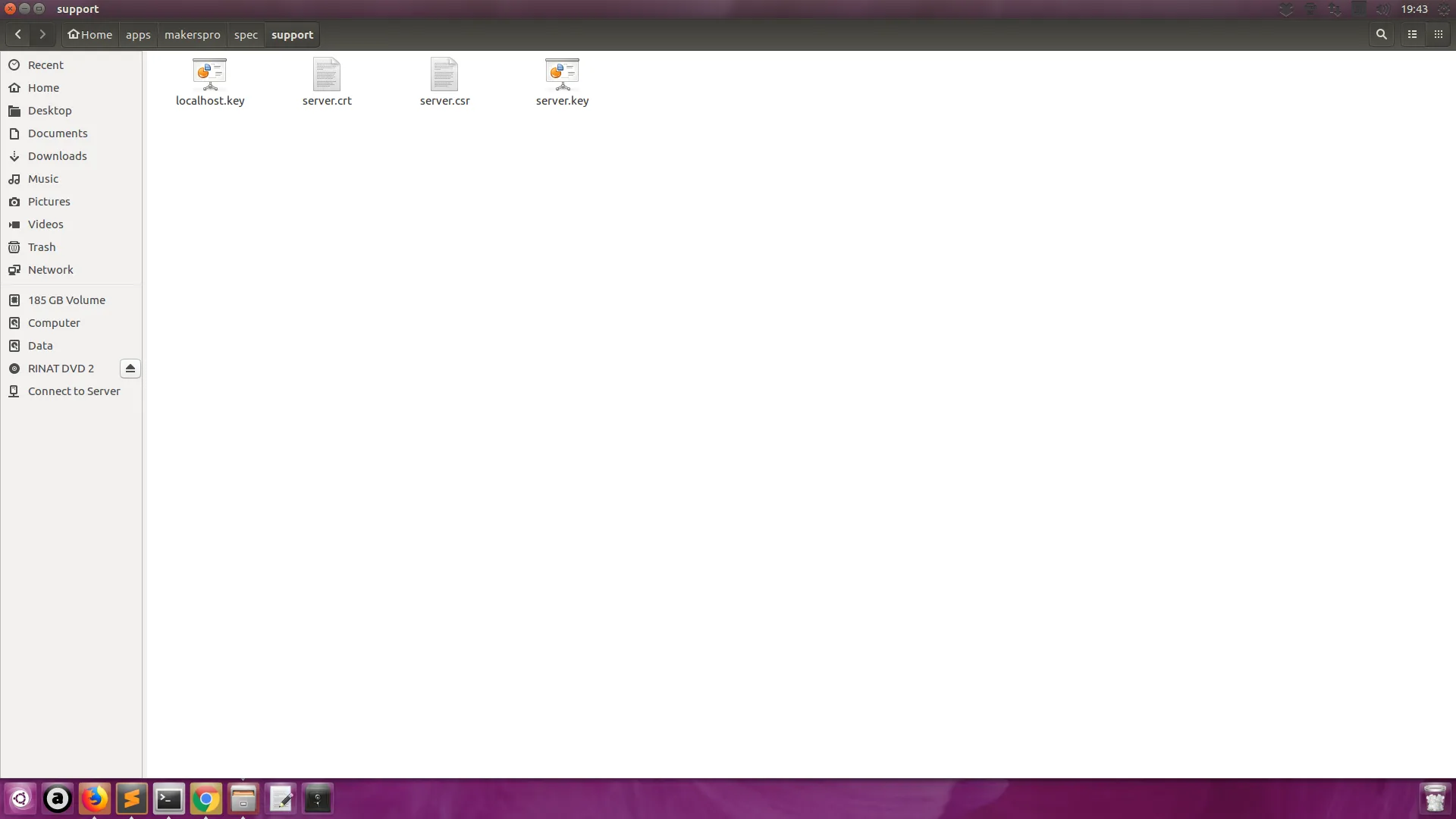Launch Firefox from the dock
The image size is (1456, 819).
coord(95,799)
